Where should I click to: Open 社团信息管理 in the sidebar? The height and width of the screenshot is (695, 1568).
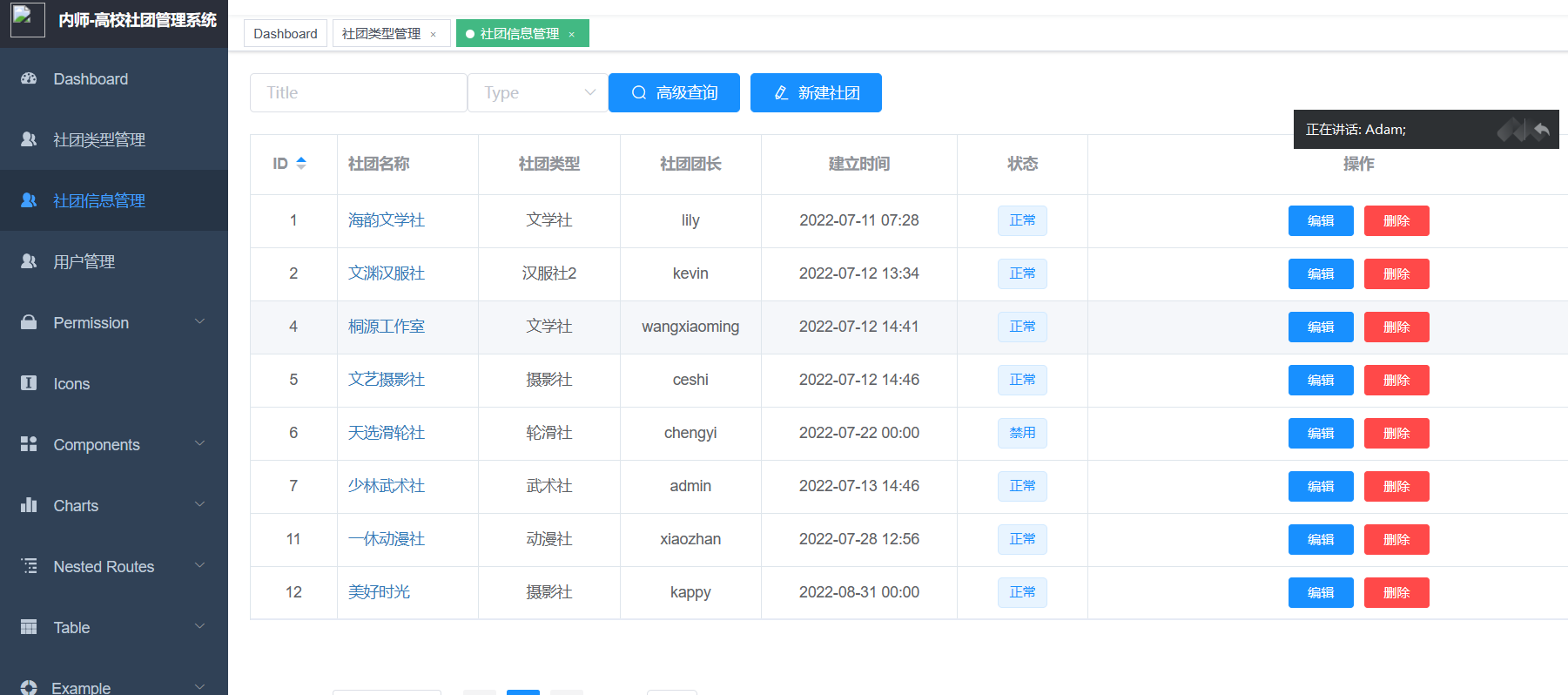[x=99, y=200]
